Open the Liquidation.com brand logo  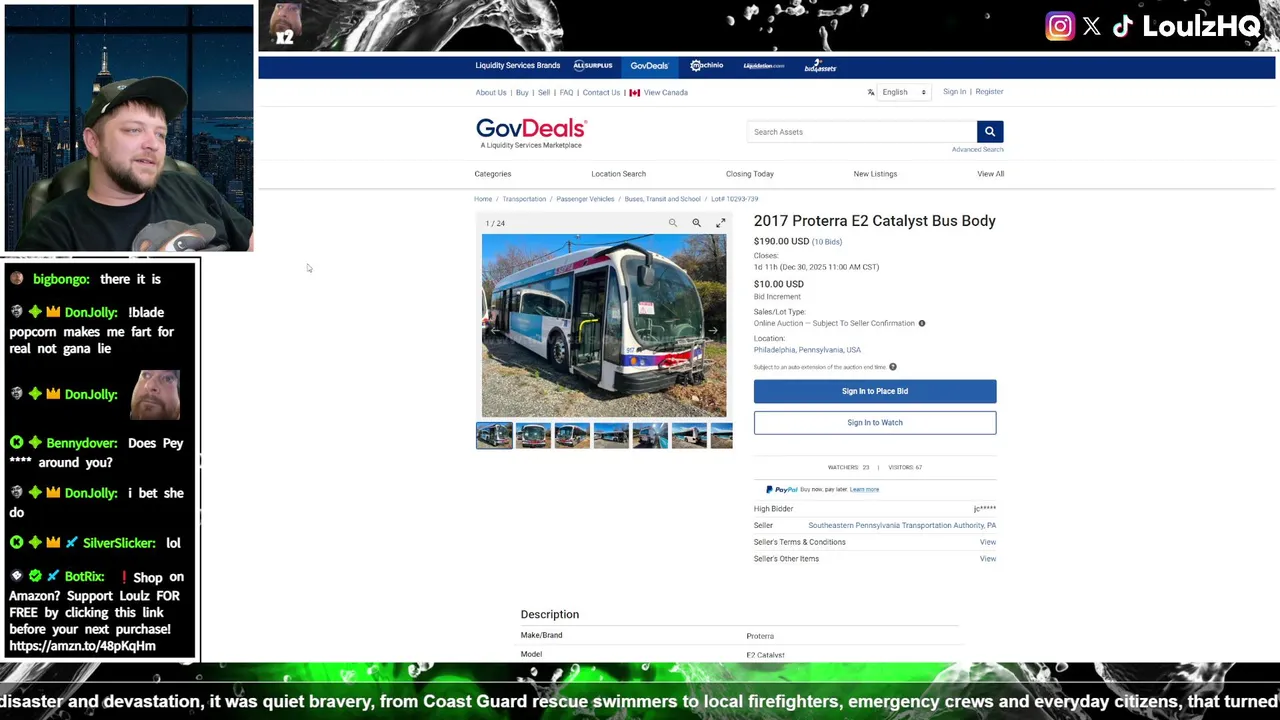764,66
